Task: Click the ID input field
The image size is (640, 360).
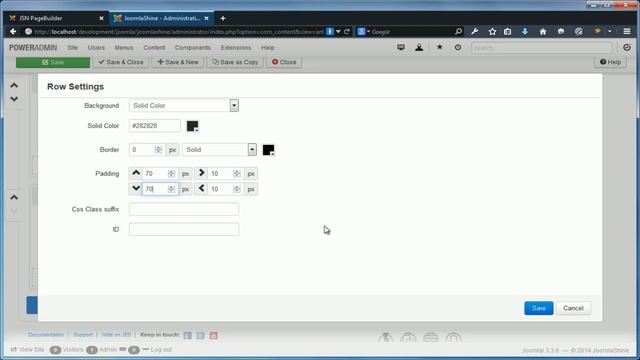Action: 184,229
